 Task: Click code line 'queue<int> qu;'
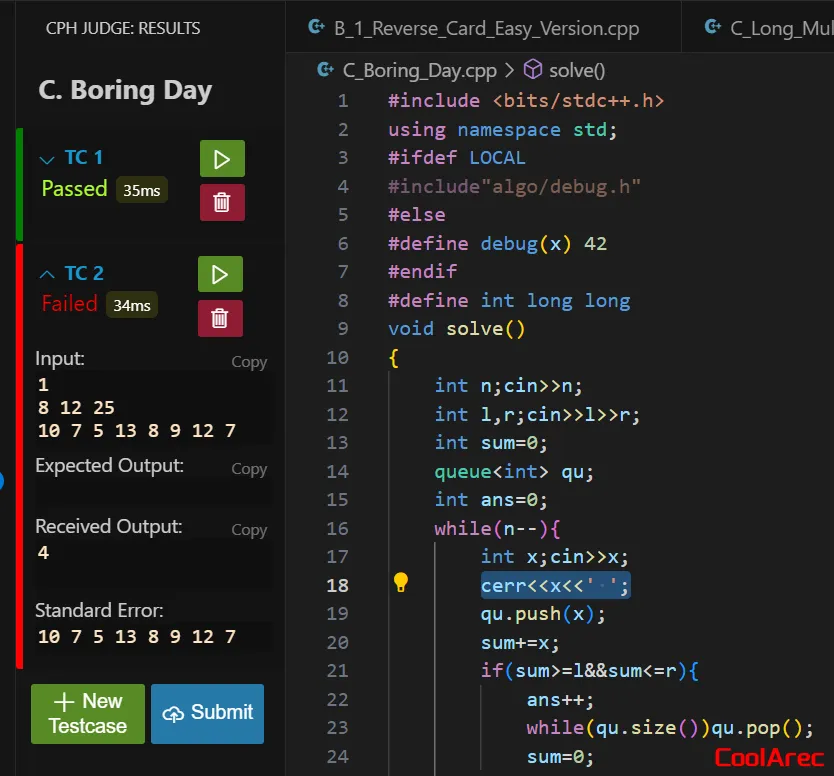click(514, 472)
